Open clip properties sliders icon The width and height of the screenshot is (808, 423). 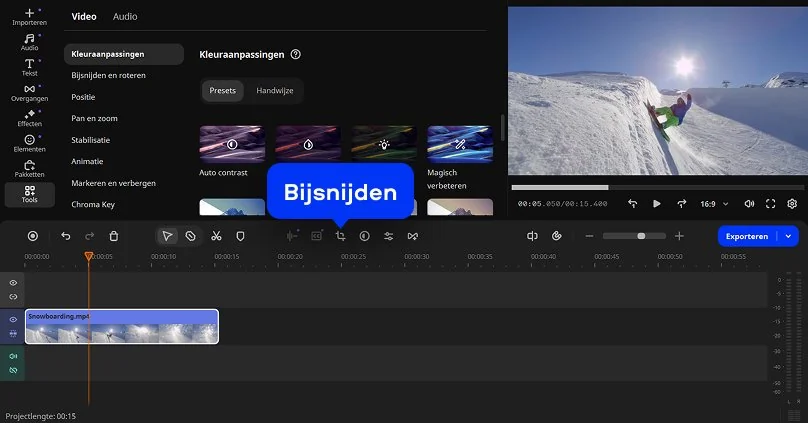(389, 236)
